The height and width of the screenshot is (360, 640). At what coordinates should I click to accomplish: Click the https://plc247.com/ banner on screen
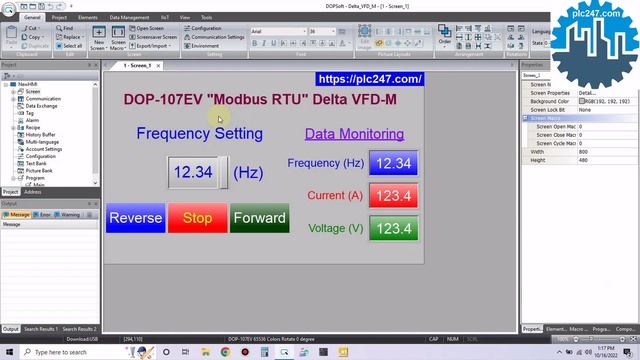tap(370, 79)
